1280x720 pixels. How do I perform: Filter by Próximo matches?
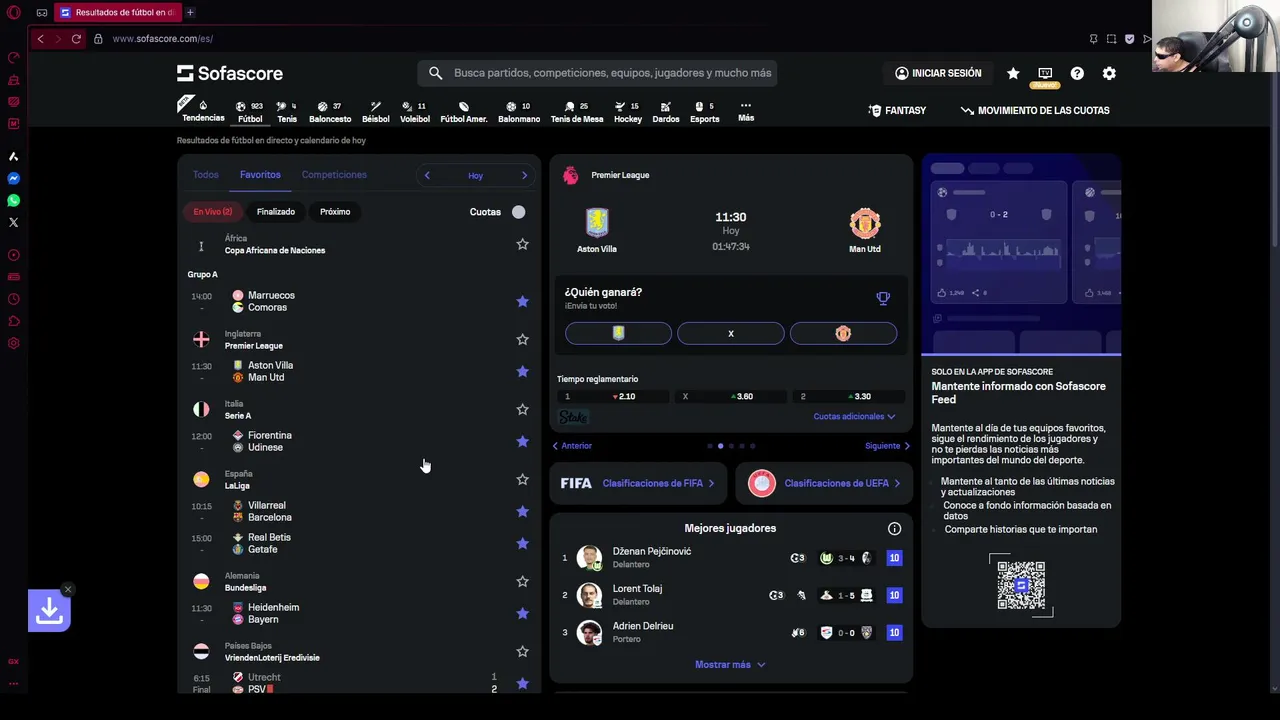coord(335,212)
